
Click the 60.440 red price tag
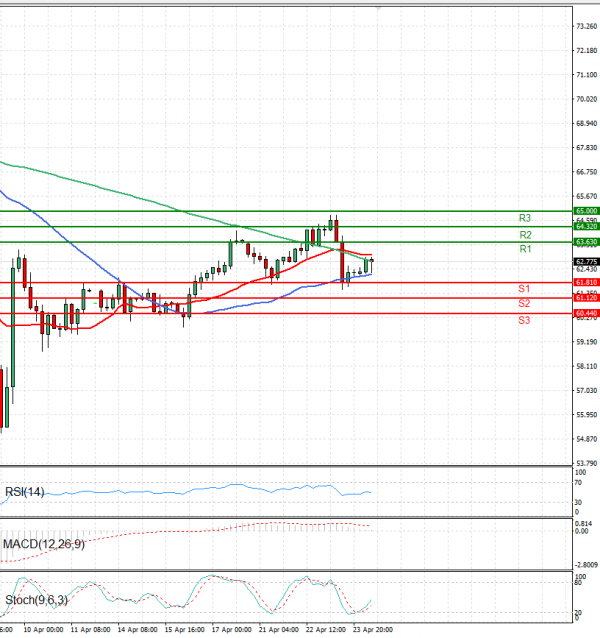coord(586,313)
